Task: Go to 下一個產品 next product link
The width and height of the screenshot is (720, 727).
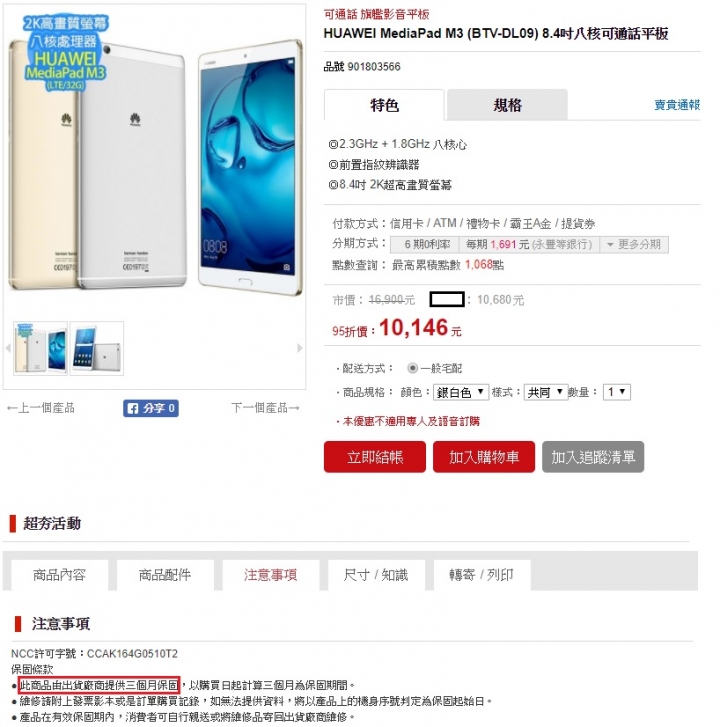Action: click(x=265, y=408)
